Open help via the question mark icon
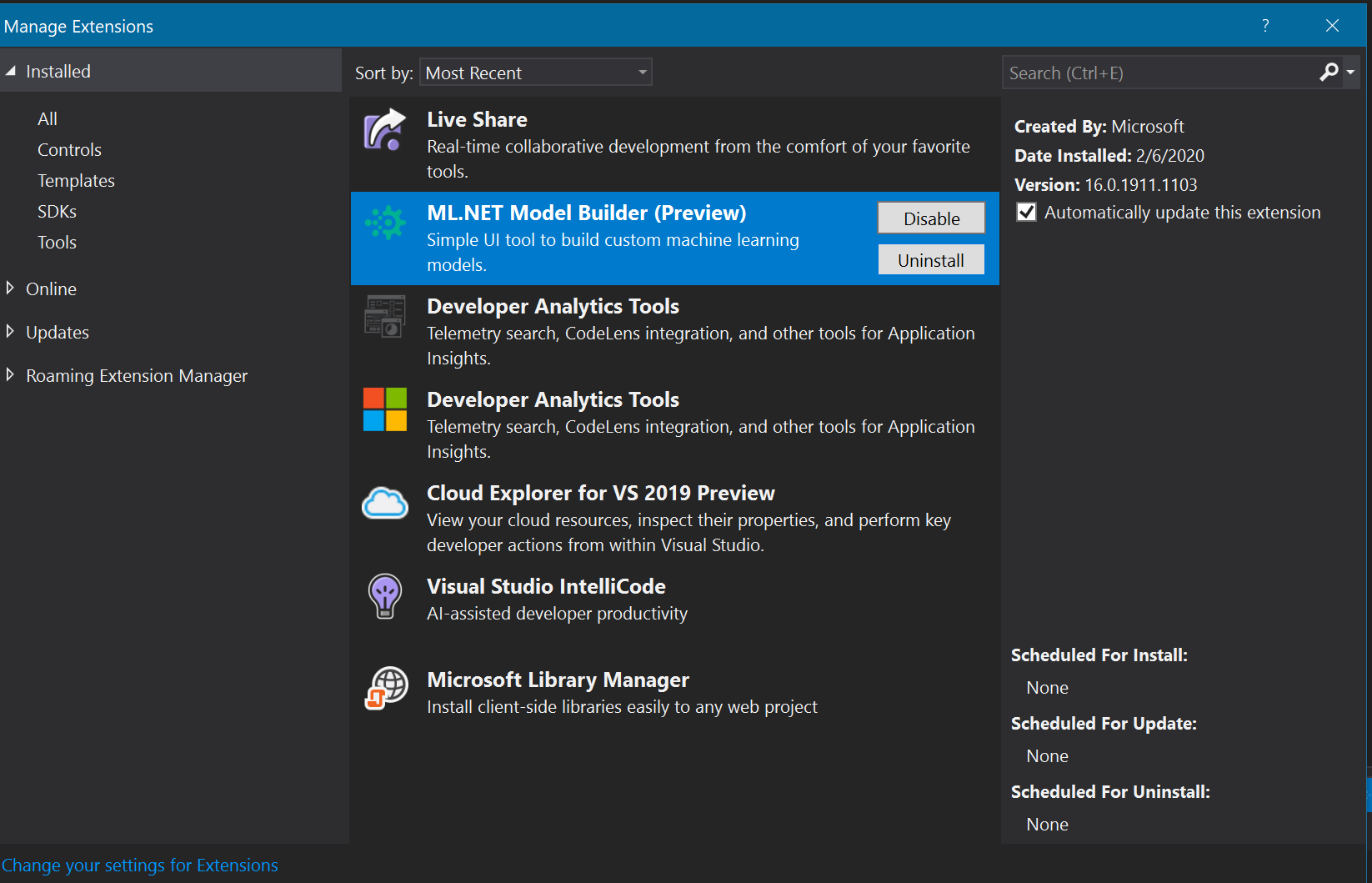1372x883 pixels. 1264,26
